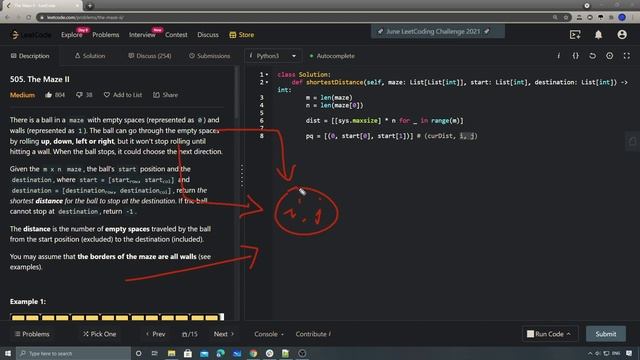Open Microsoft Edge from the taskbar
This screenshot has width=640, height=360.
[x=220, y=353]
